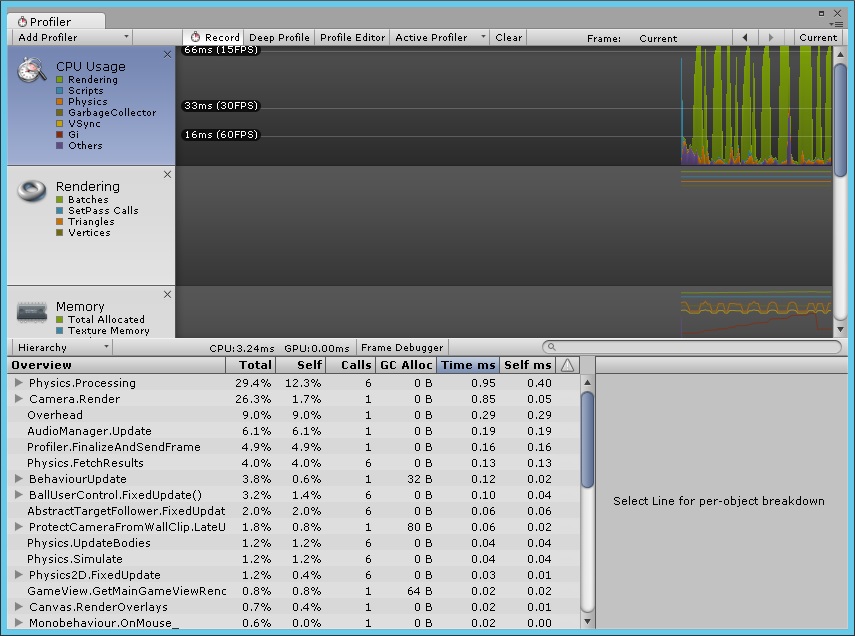This screenshot has width=855, height=636.
Task: Expand the BehaviourUpdate row
Action: click(19, 479)
